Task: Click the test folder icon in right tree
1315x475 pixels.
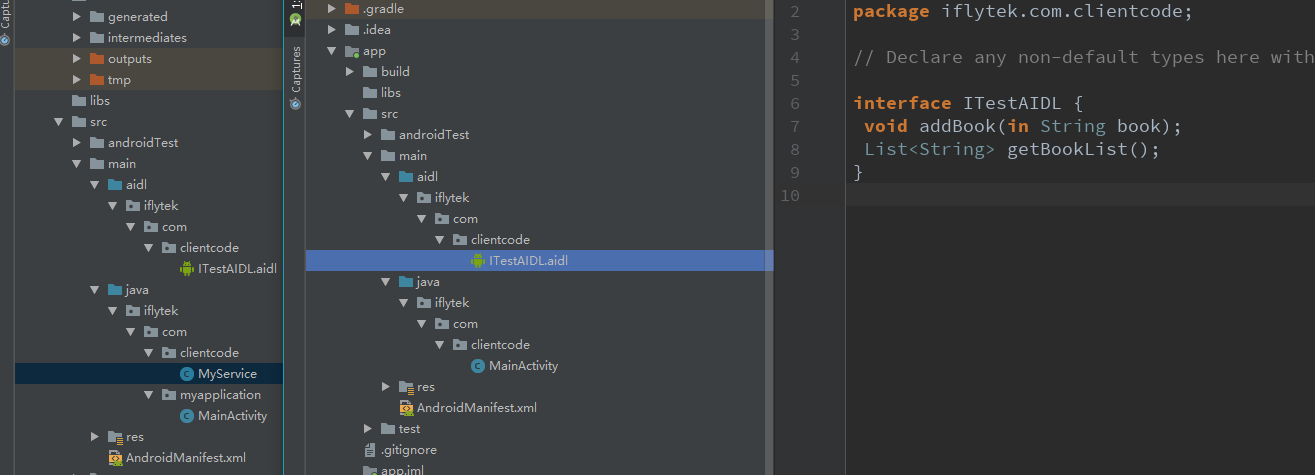Action: (388, 429)
